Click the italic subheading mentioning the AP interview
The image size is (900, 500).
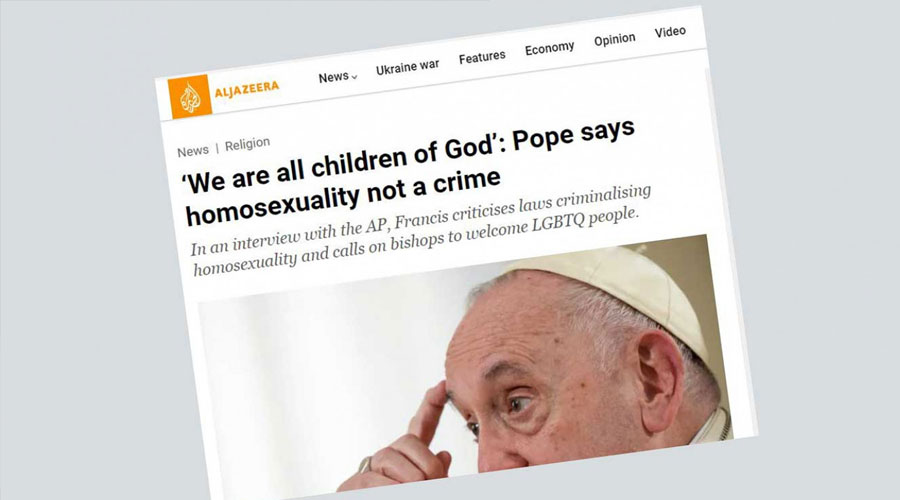coord(421,230)
